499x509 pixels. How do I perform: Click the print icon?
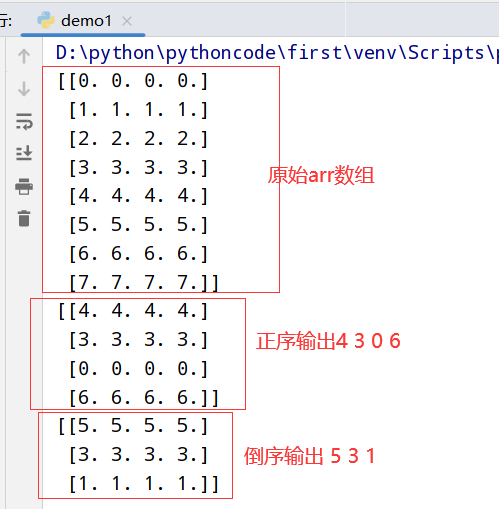pos(24,187)
